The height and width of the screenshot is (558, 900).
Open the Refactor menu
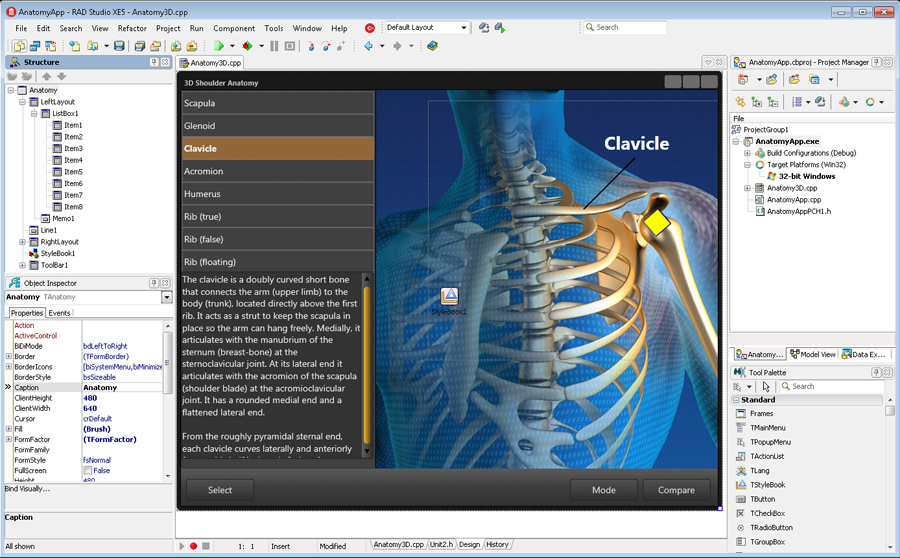pos(132,28)
